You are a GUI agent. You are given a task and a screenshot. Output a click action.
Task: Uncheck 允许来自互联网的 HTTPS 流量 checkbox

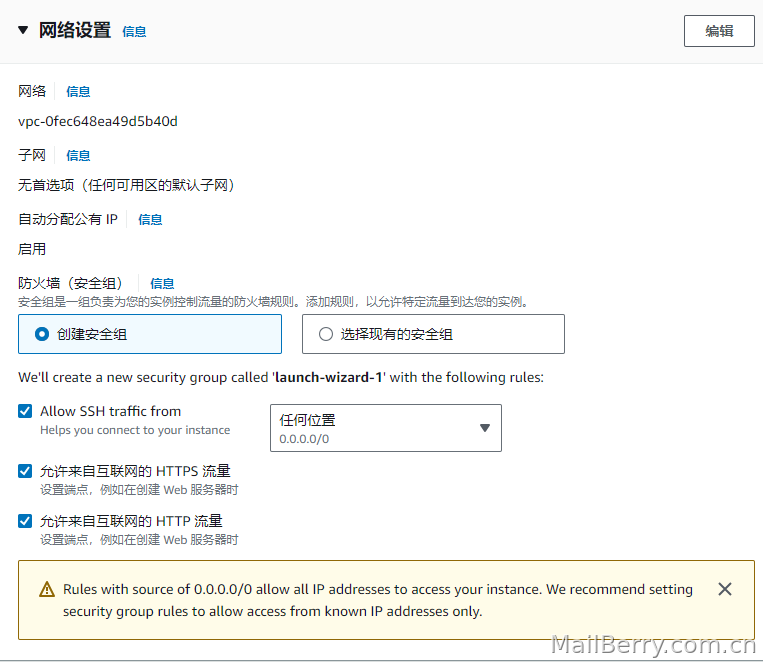pos(25,471)
